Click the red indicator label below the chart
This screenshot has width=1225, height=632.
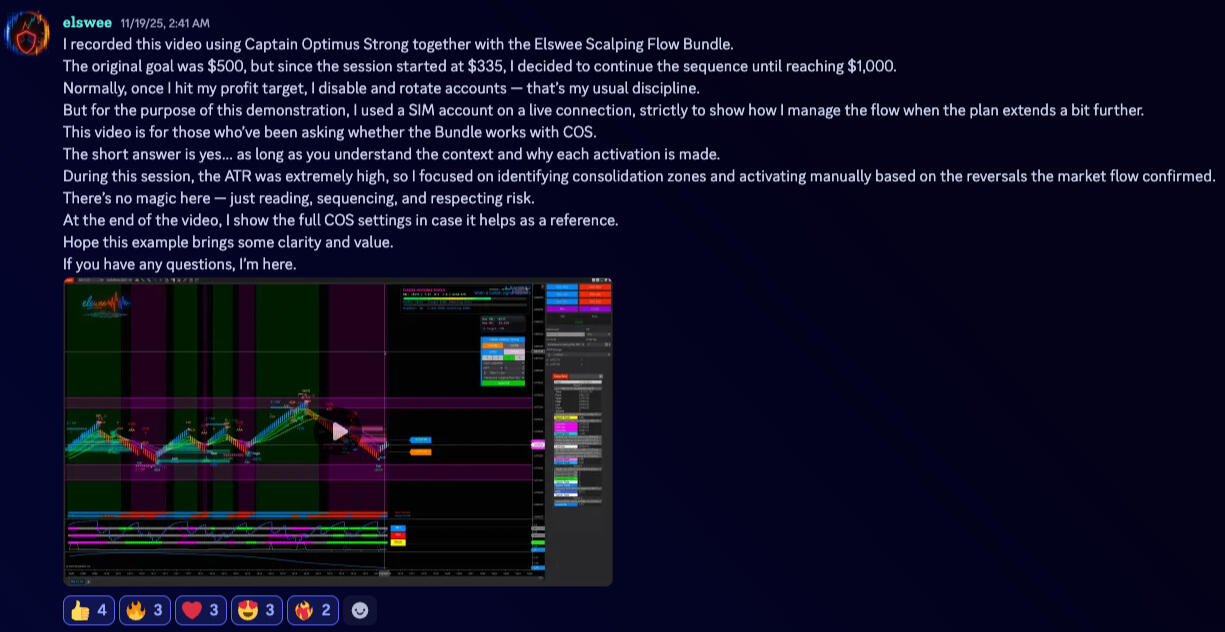[x=398, y=535]
